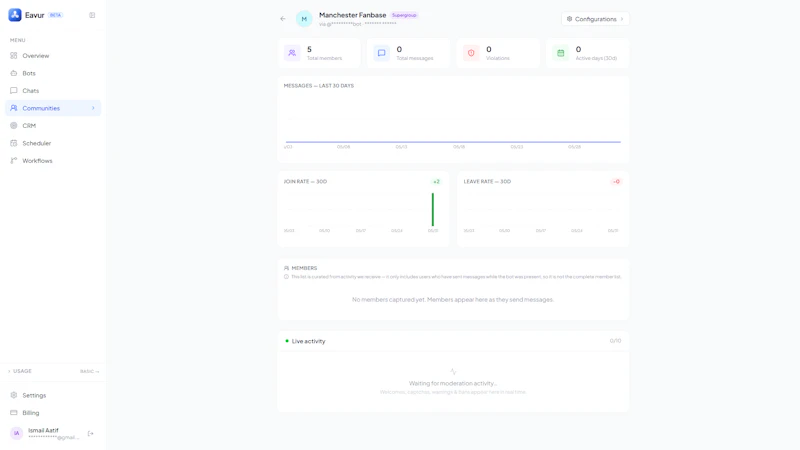Screen dimensions: 800x450
Task: Click the info icon under Members
Action: click(286, 277)
